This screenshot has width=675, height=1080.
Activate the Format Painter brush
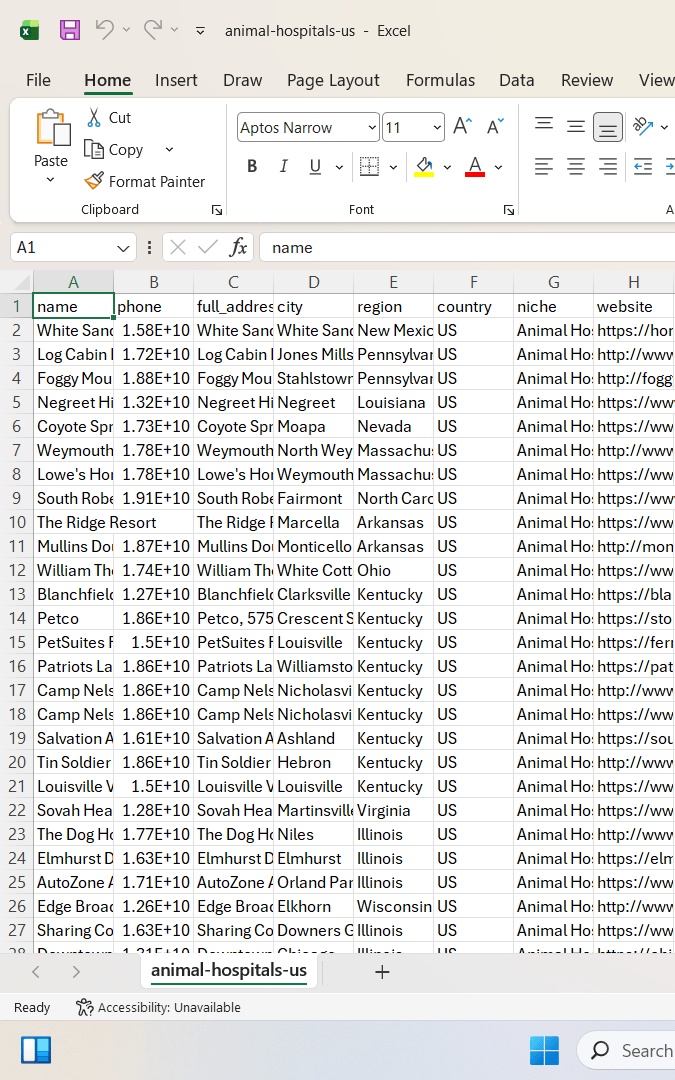pos(94,181)
